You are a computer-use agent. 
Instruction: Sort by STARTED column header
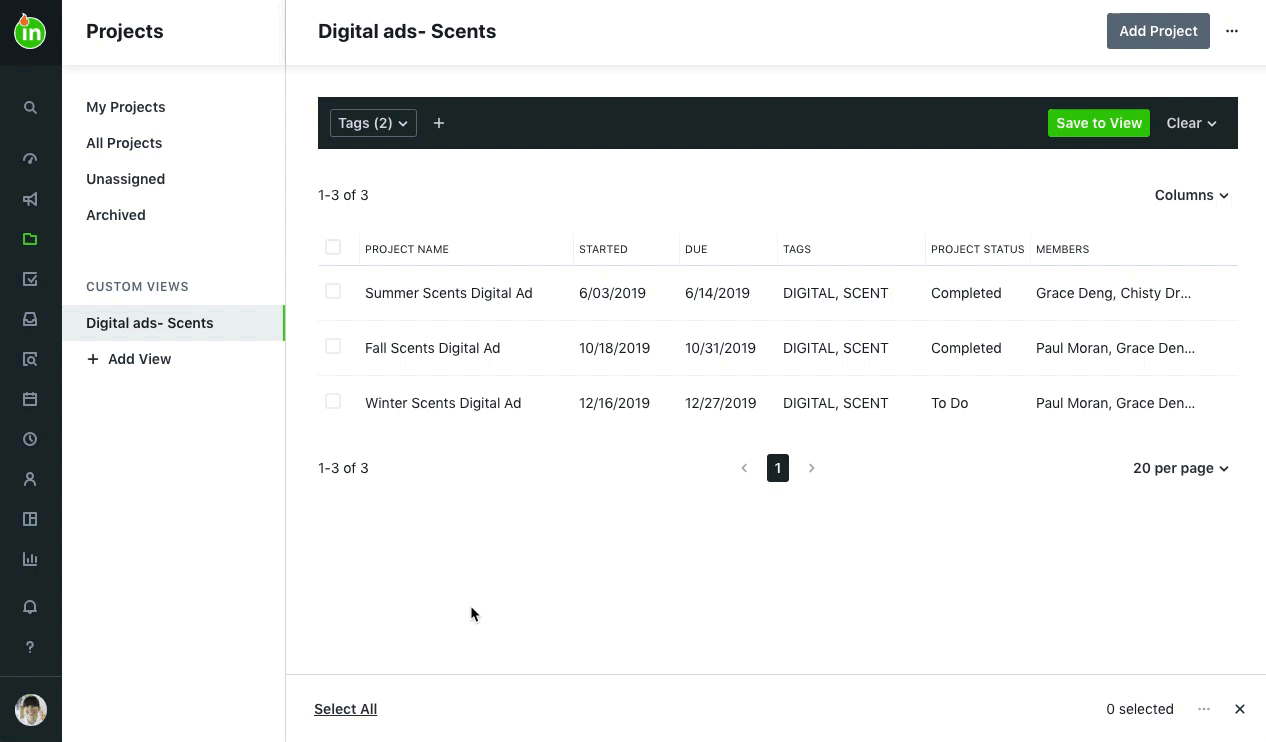(x=603, y=249)
